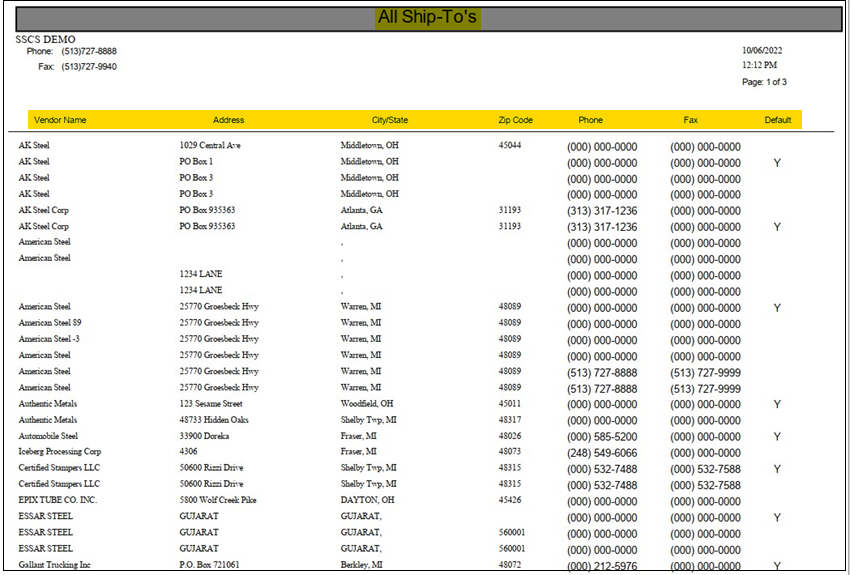
Task: Click city "Woodfield, OH"
Action: click(367, 404)
